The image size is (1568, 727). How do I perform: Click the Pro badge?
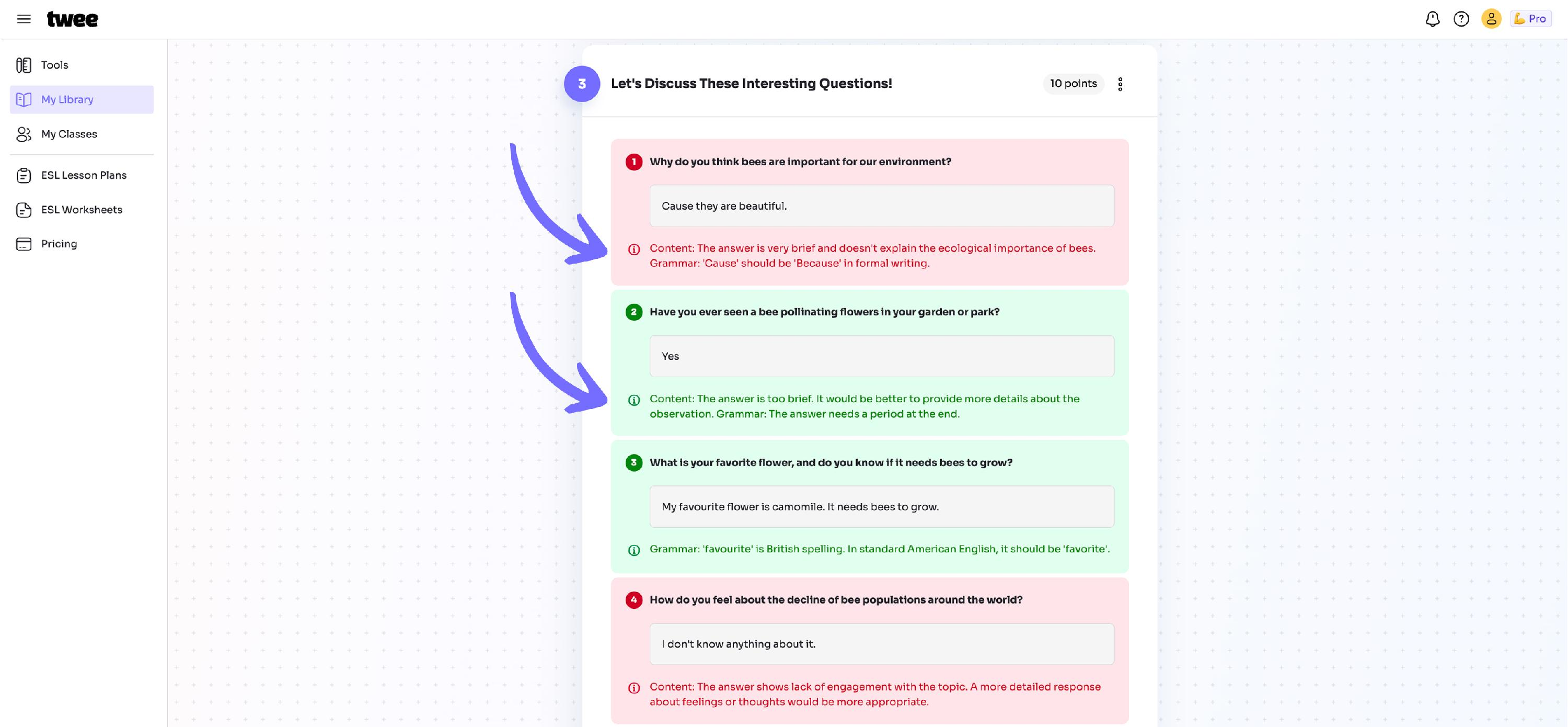click(x=1530, y=19)
